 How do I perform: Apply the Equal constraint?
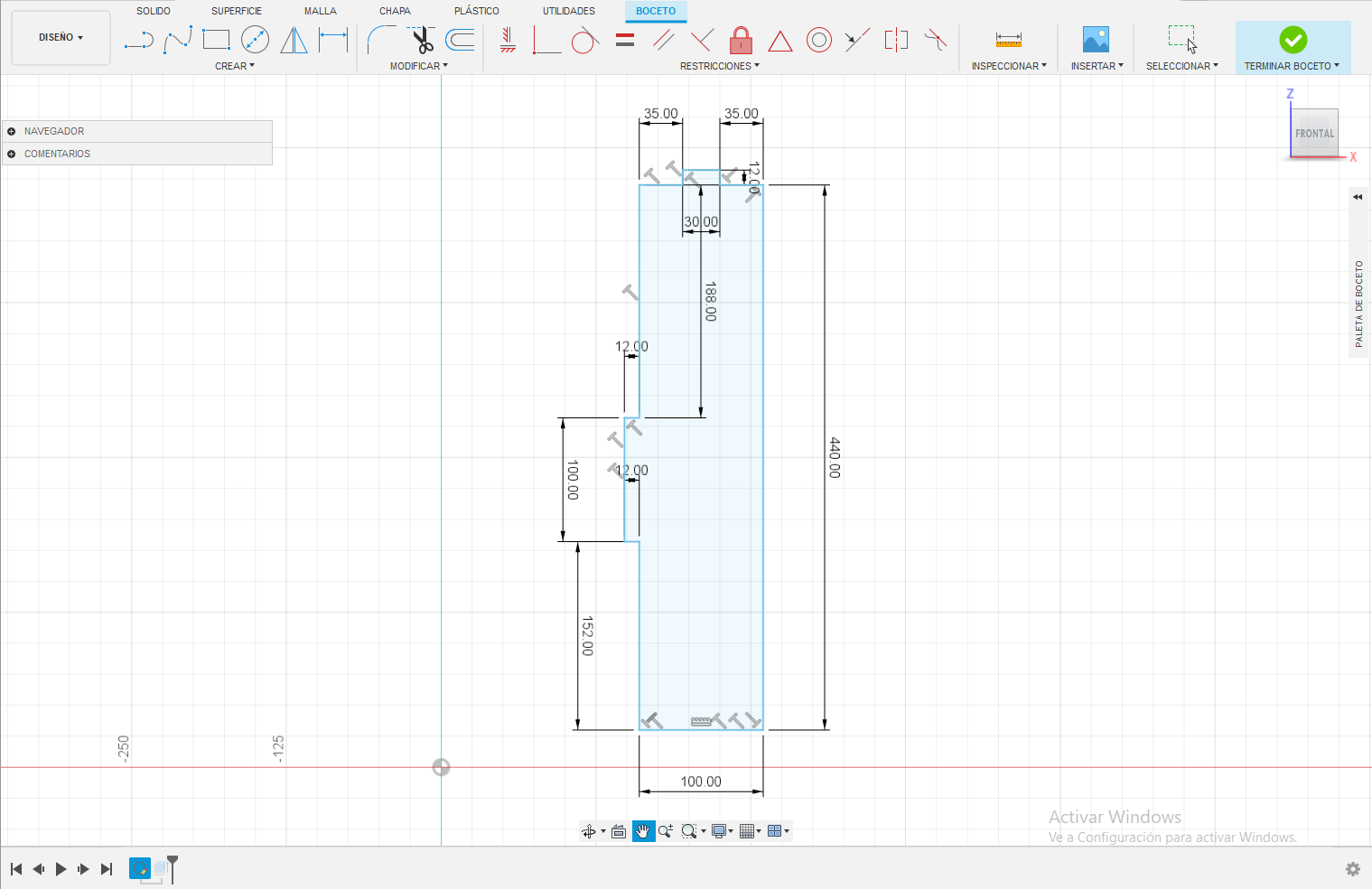point(625,40)
